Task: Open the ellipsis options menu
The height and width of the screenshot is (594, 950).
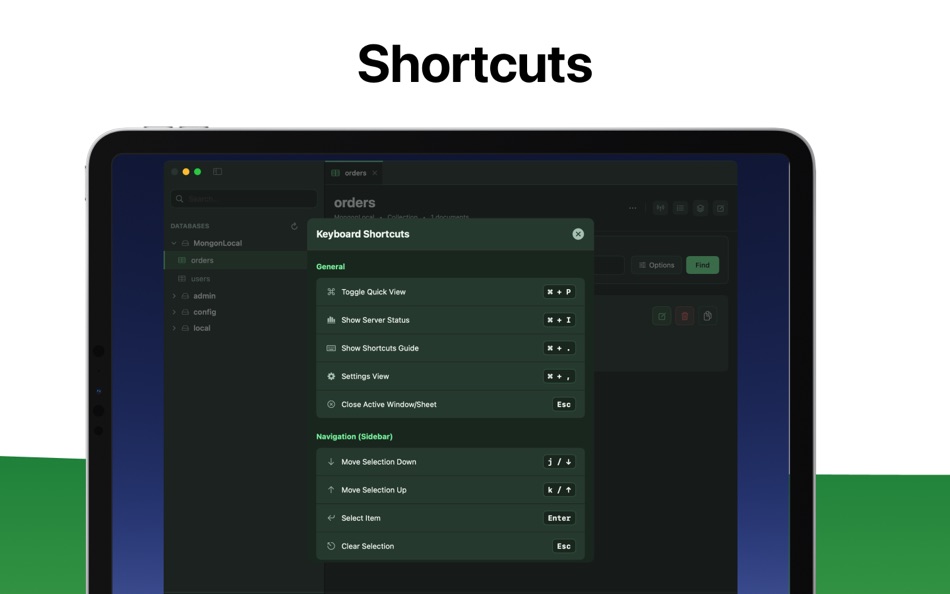Action: (632, 208)
